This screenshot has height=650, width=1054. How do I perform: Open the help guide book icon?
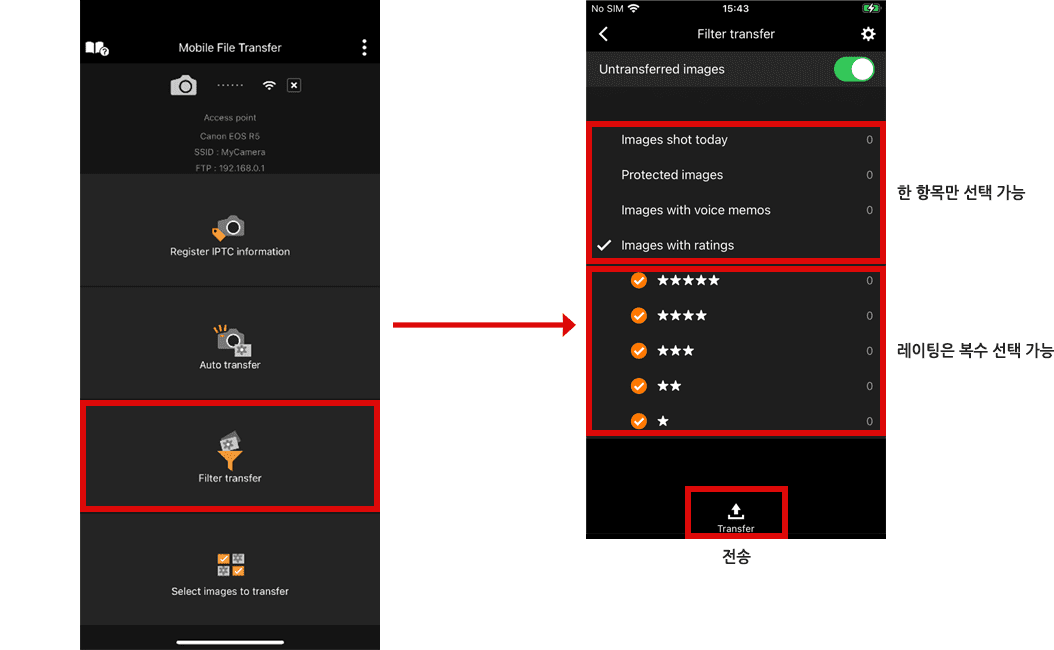97,48
